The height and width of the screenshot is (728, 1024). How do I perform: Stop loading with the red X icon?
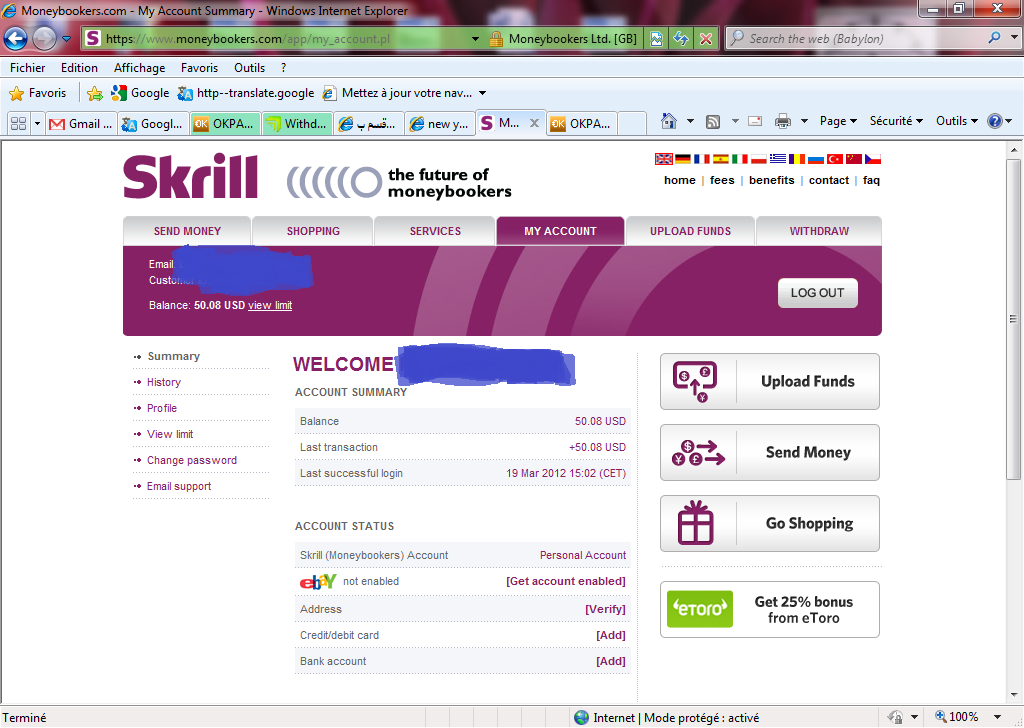coord(706,39)
